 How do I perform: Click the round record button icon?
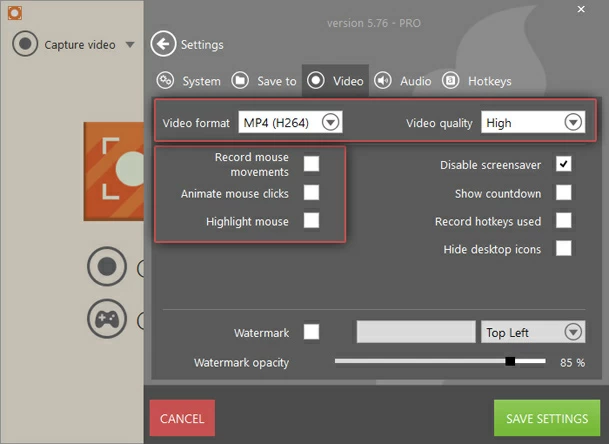pos(106,267)
